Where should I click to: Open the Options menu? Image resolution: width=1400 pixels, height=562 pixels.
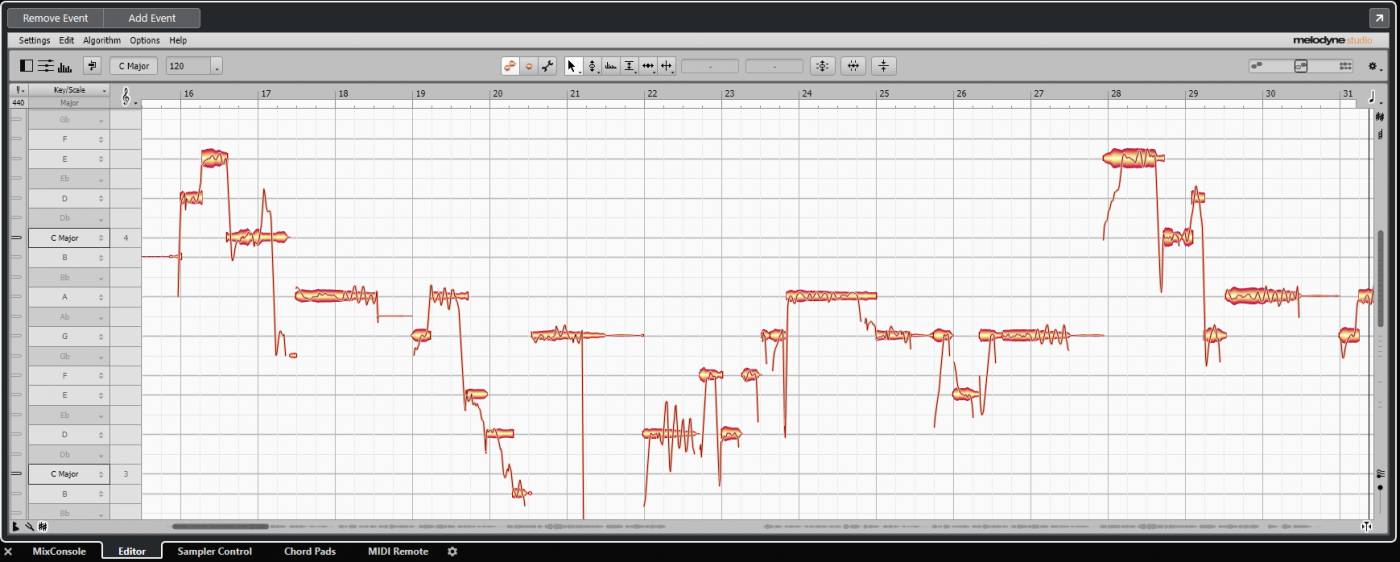click(x=145, y=40)
